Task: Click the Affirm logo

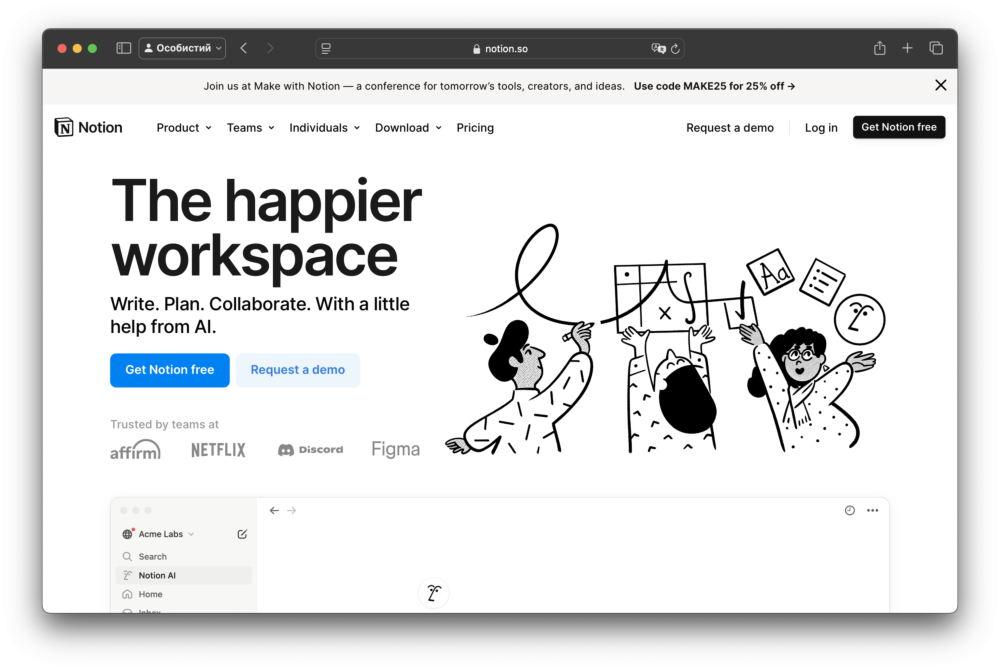Action: pos(135,450)
